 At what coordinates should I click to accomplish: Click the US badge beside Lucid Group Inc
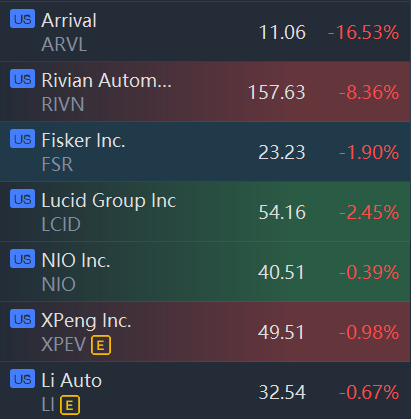[22, 199]
